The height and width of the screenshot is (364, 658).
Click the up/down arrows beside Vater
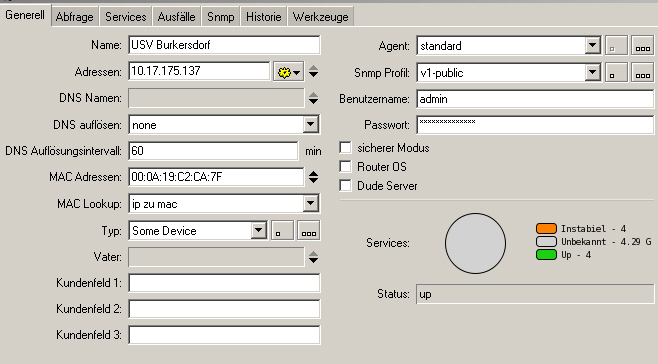pos(313,257)
